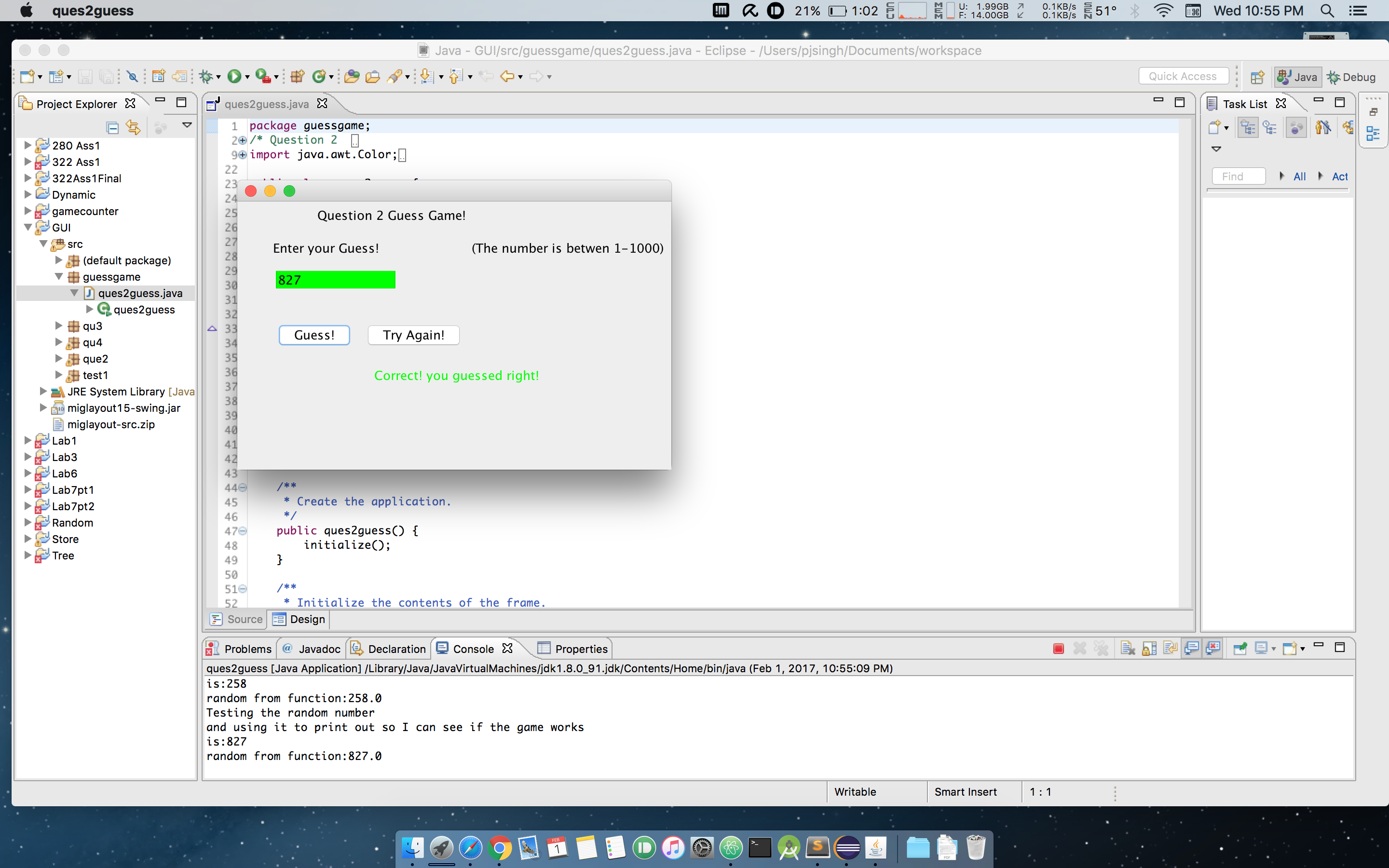
Task: Collapse the GUI project tree
Action: pyautogui.click(x=27, y=227)
